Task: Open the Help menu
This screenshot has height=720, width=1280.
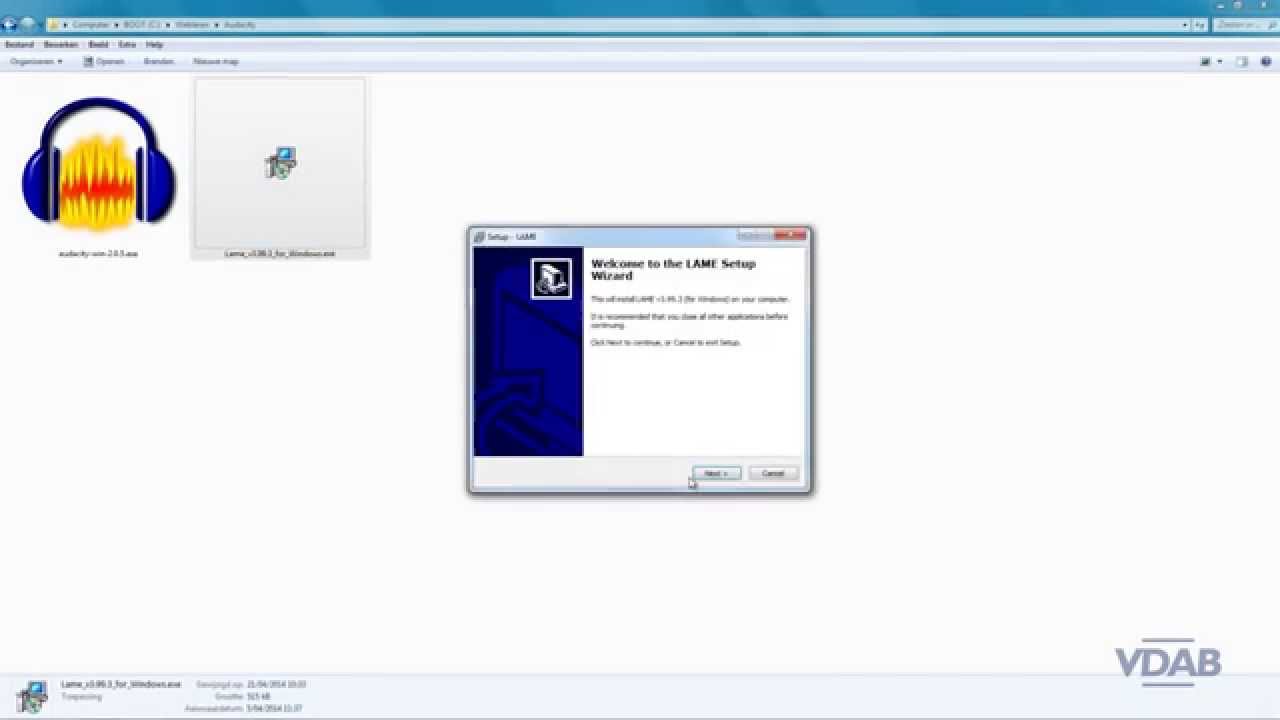Action: (154, 45)
